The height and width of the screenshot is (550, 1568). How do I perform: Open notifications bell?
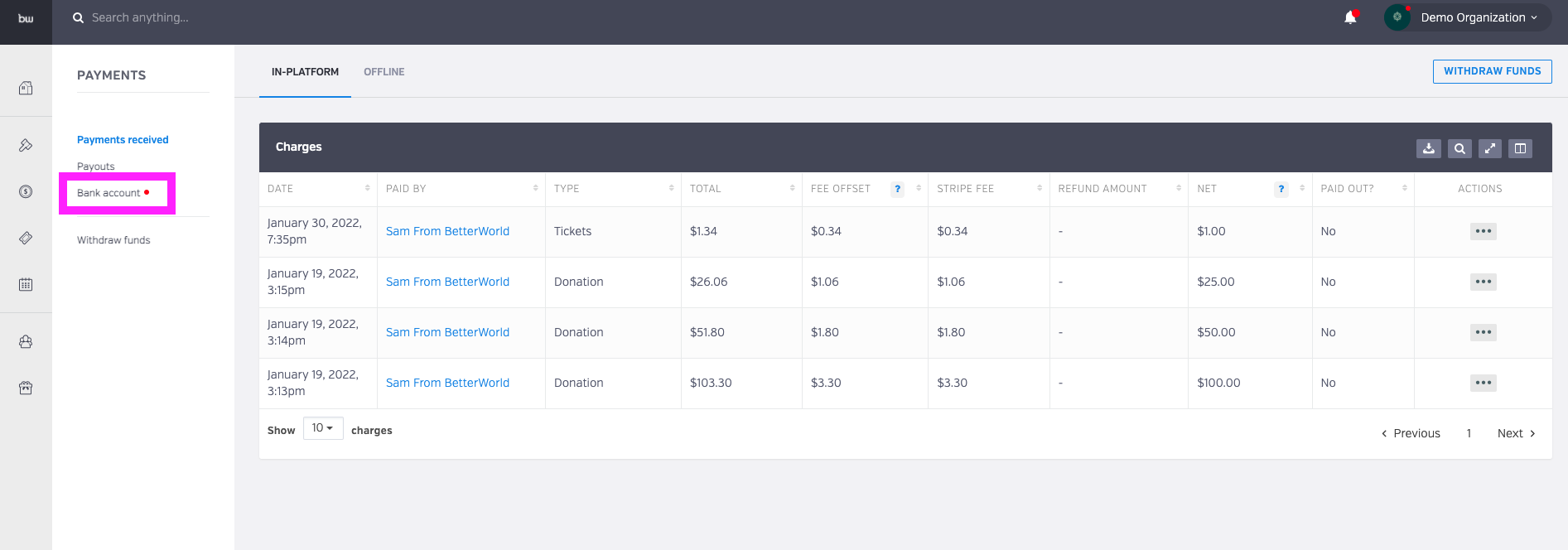(1350, 17)
